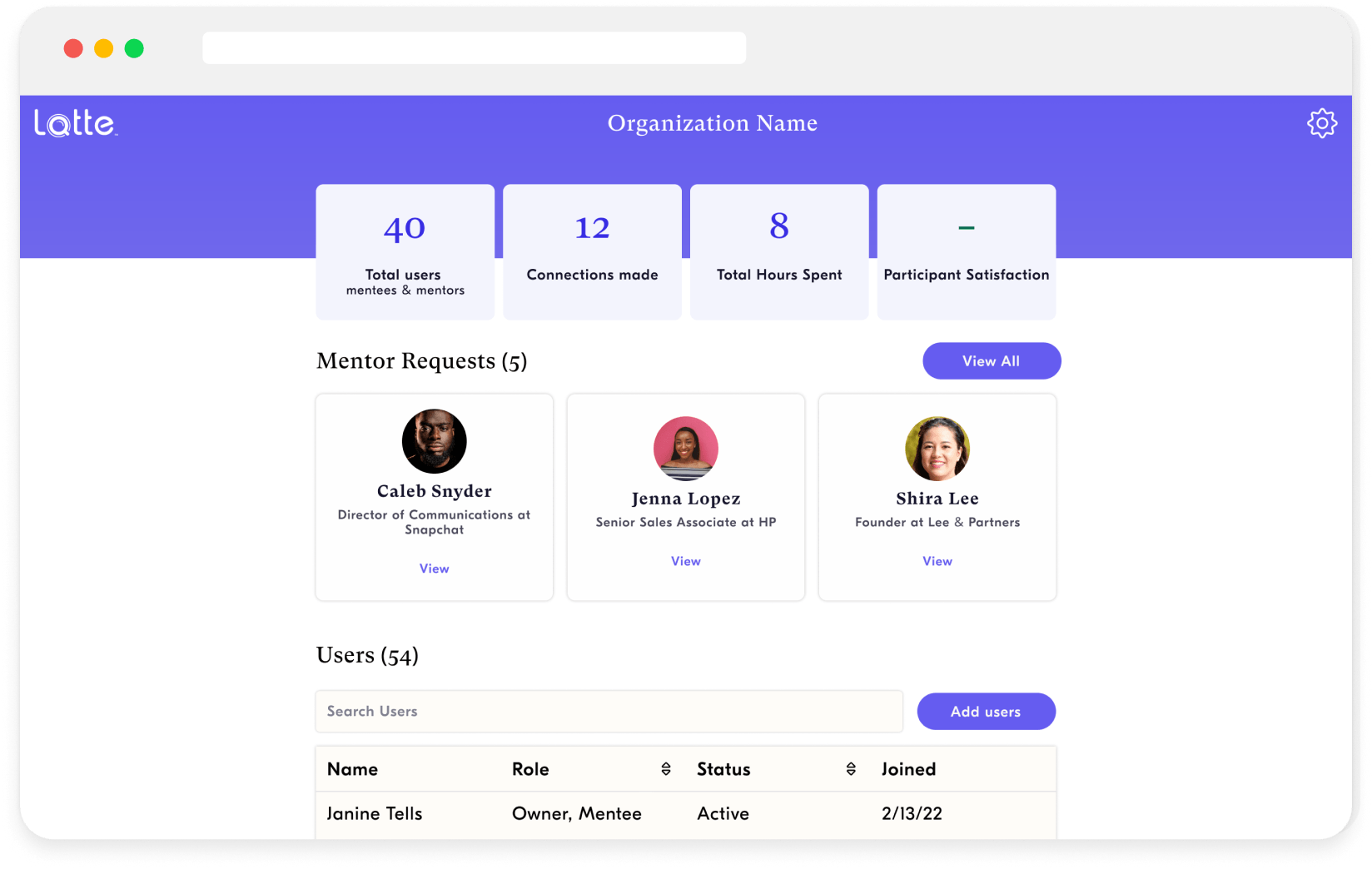Click the Janine Tells user row
The width and height of the screenshot is (1372, 869).
pyautogui.click(x=685, y=814)
